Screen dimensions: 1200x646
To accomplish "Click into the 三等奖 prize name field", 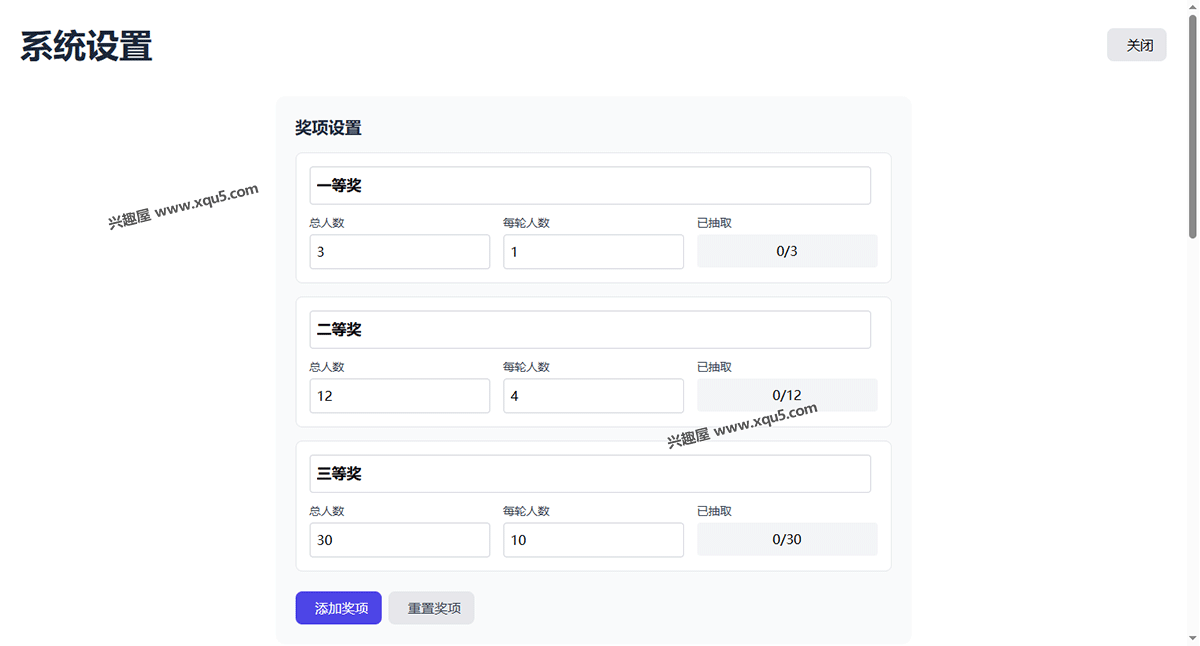I will coord(590,474).
